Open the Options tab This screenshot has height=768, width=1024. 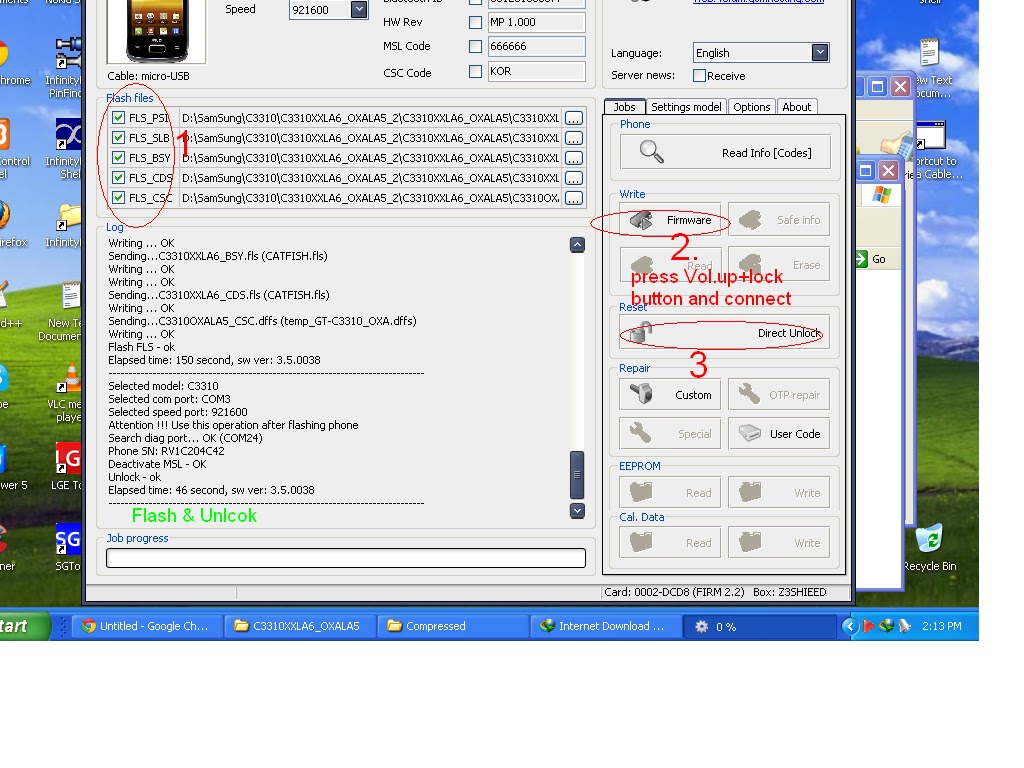pos(751,106)
